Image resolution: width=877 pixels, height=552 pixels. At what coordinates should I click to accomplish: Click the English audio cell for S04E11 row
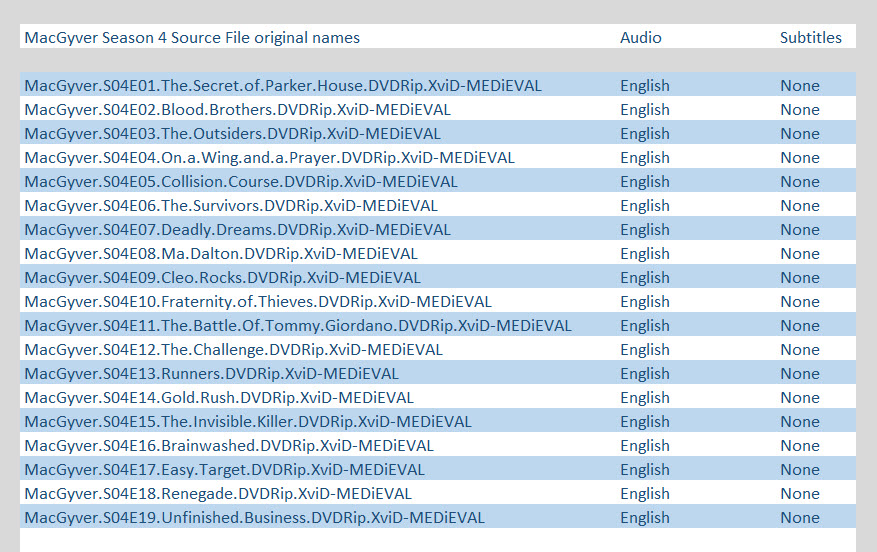pyautogui.click(x=645, y=326)
